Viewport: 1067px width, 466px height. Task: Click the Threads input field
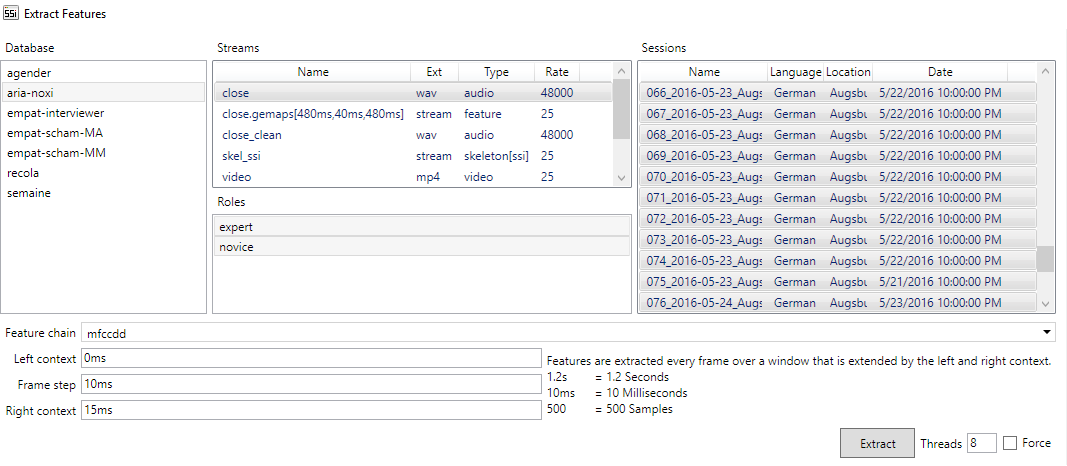click(981, 443)
